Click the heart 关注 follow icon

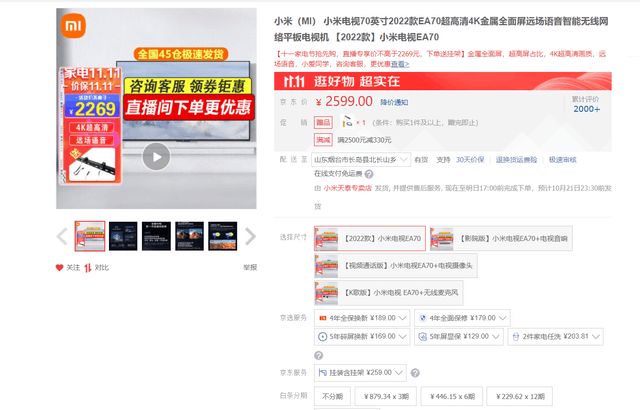coord(60,268)
